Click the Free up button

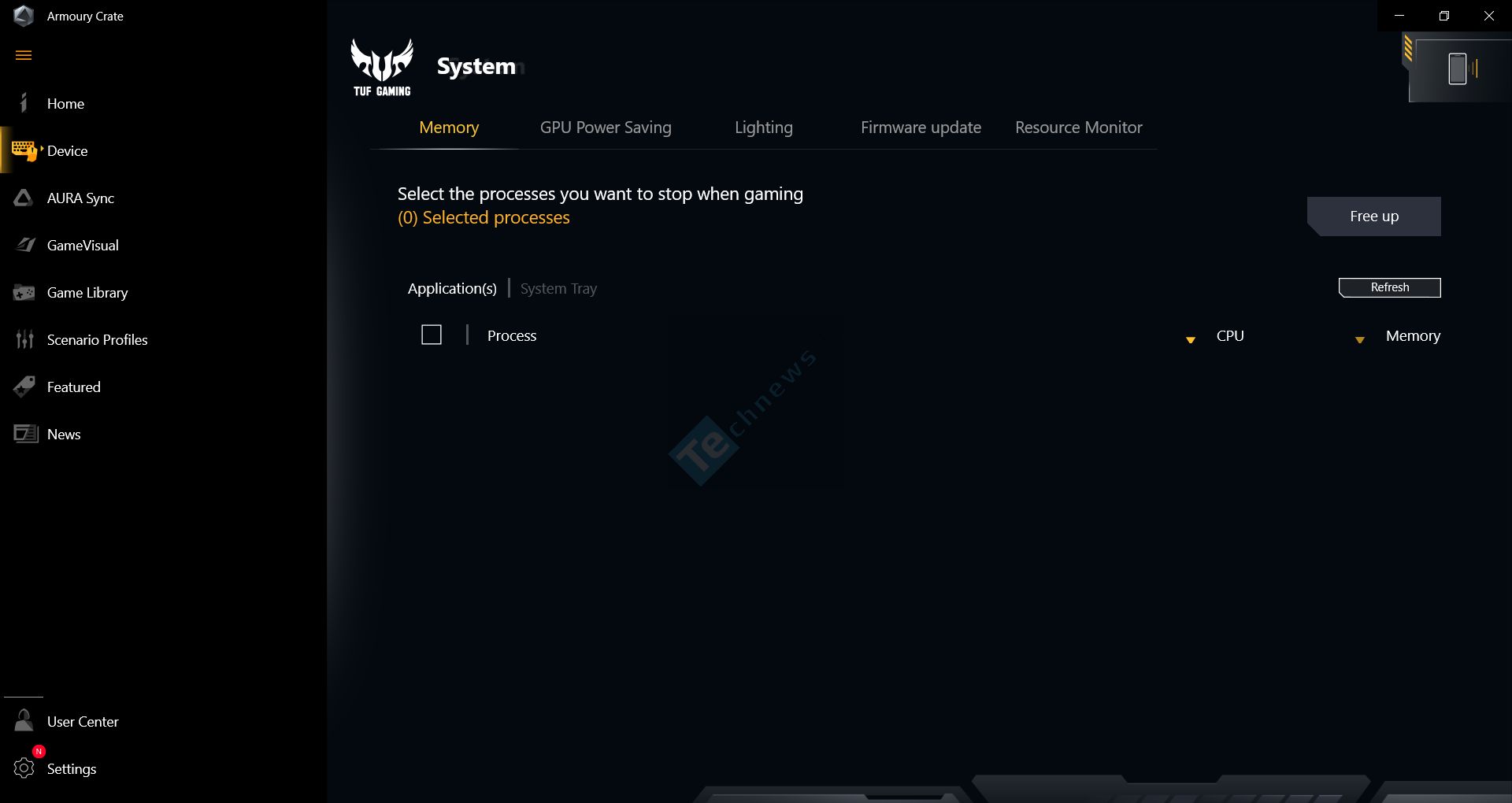pos(1374,216)
